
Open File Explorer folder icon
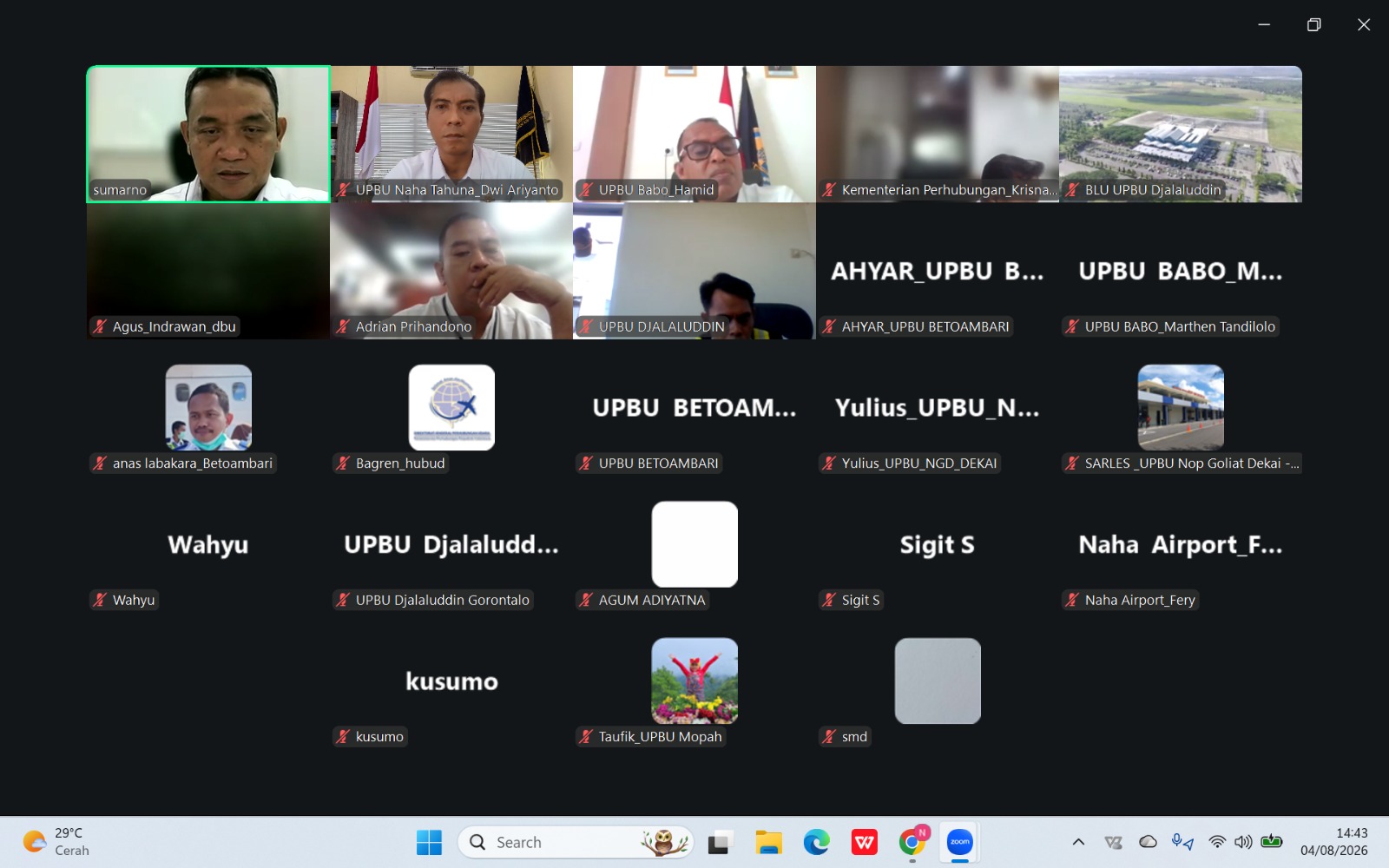[768, 842]
